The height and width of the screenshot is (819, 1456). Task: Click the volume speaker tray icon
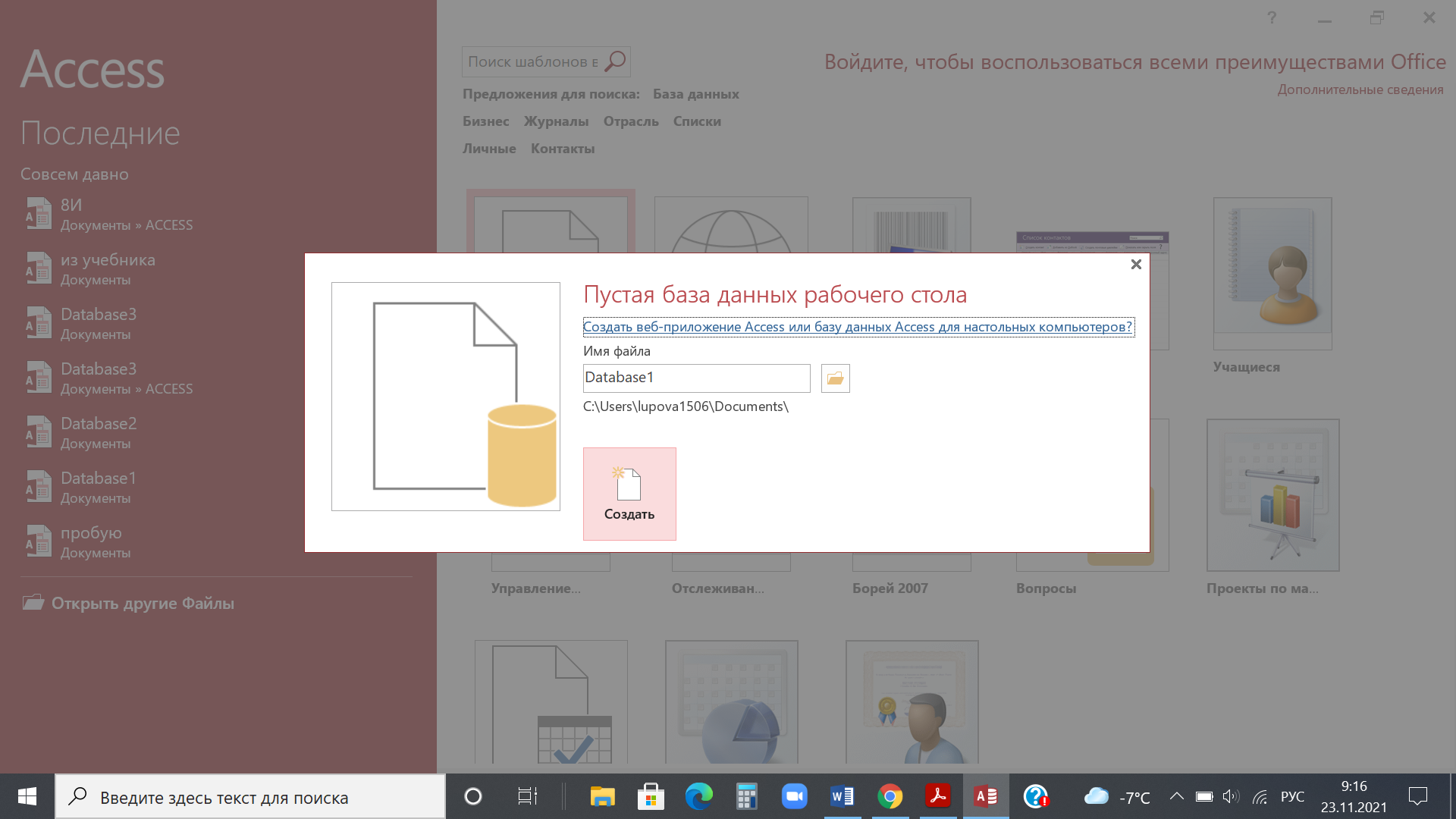point(1231,796)
